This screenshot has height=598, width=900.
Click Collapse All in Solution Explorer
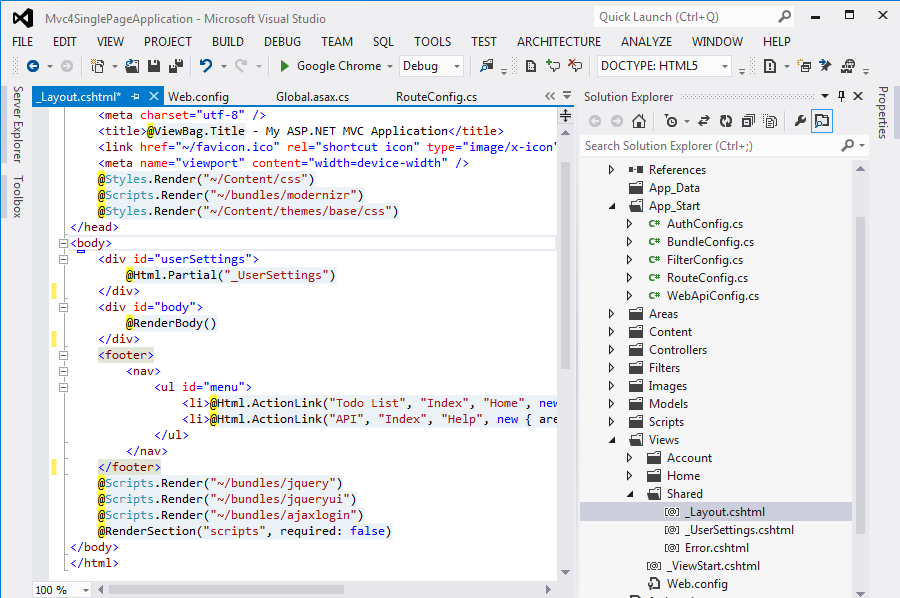pos(748,121)
